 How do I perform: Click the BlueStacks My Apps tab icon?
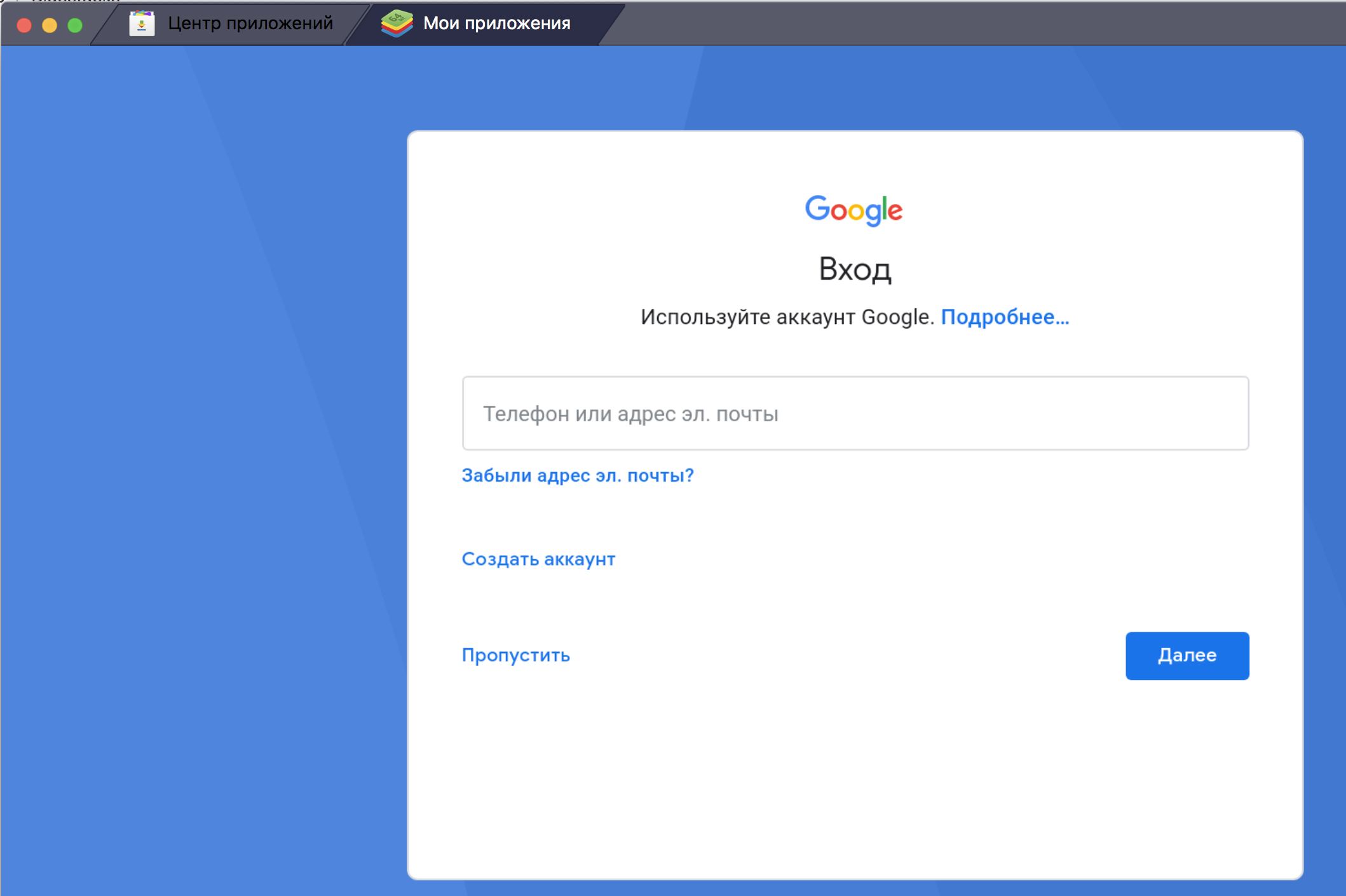point(397,24)
